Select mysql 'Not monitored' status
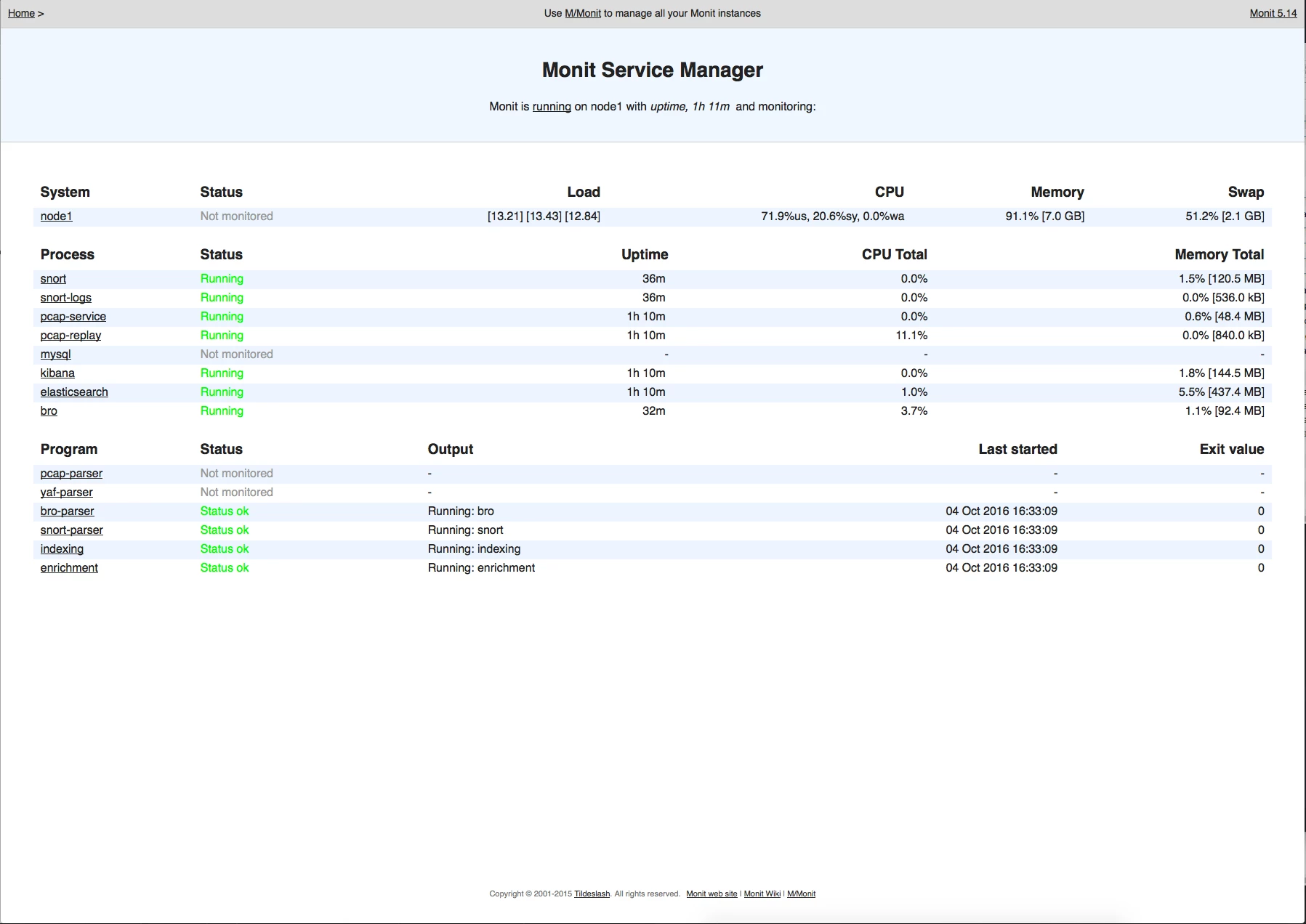This screenshot has width=1306, height=924. (236, 354)
